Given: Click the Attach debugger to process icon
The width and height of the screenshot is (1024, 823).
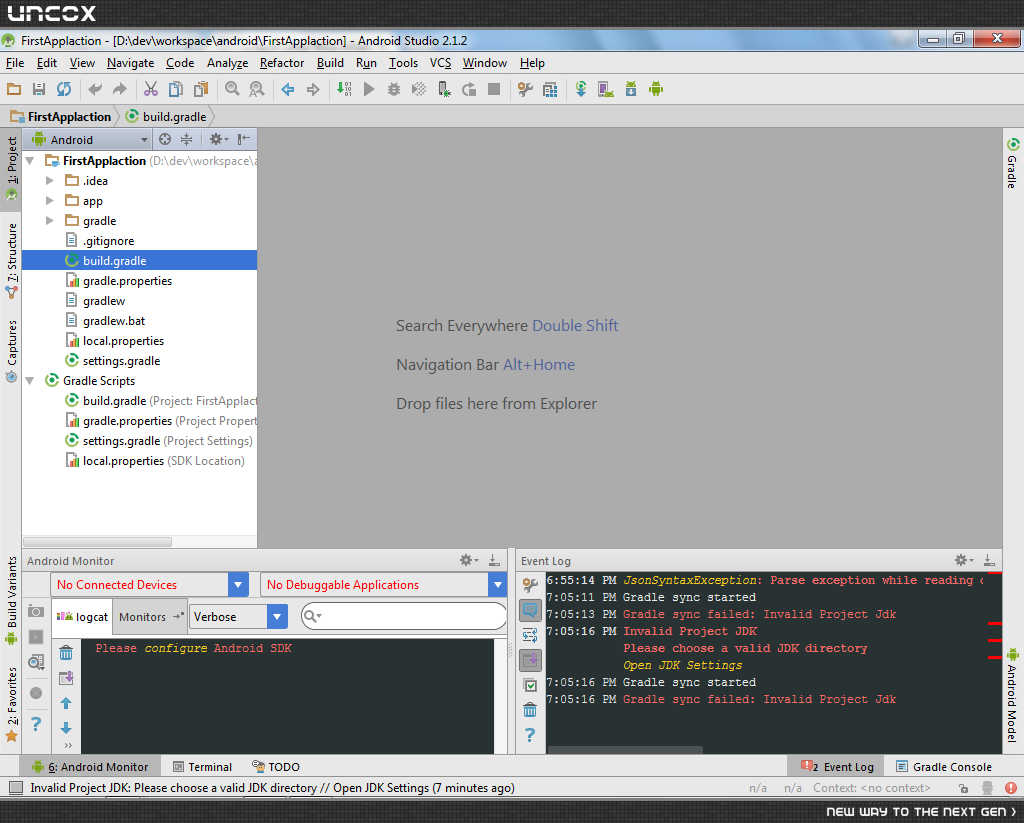Looking at the screenshot, I should tap(444, 89).
